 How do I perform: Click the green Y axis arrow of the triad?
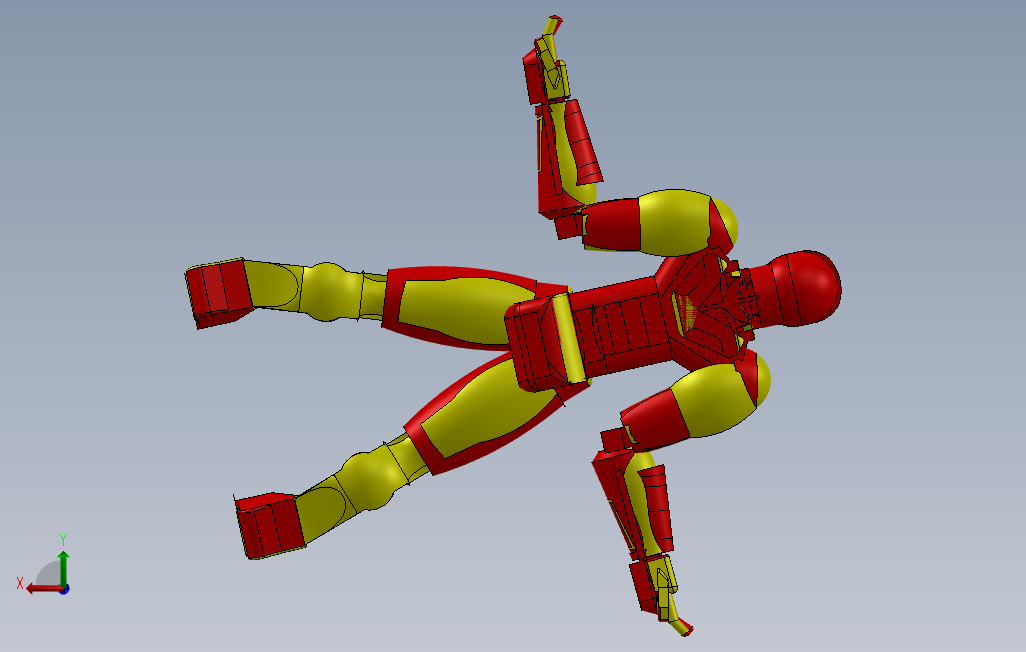[x=63, y=568]
